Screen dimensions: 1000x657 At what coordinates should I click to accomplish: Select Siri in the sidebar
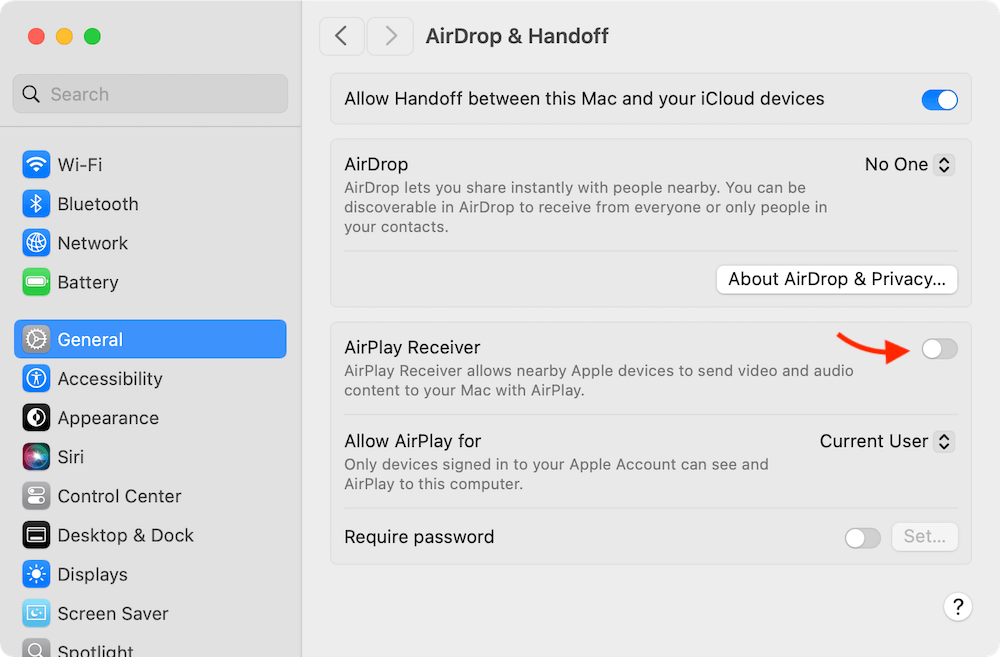(x=76, y=457)
